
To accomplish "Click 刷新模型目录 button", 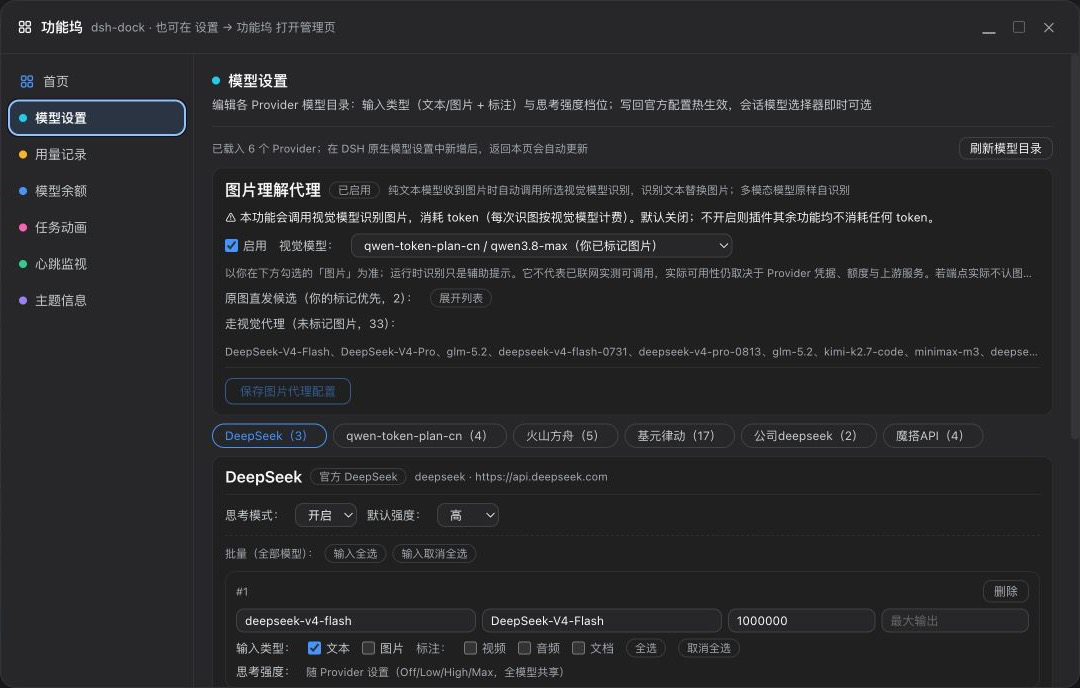I will (1006, 148).
